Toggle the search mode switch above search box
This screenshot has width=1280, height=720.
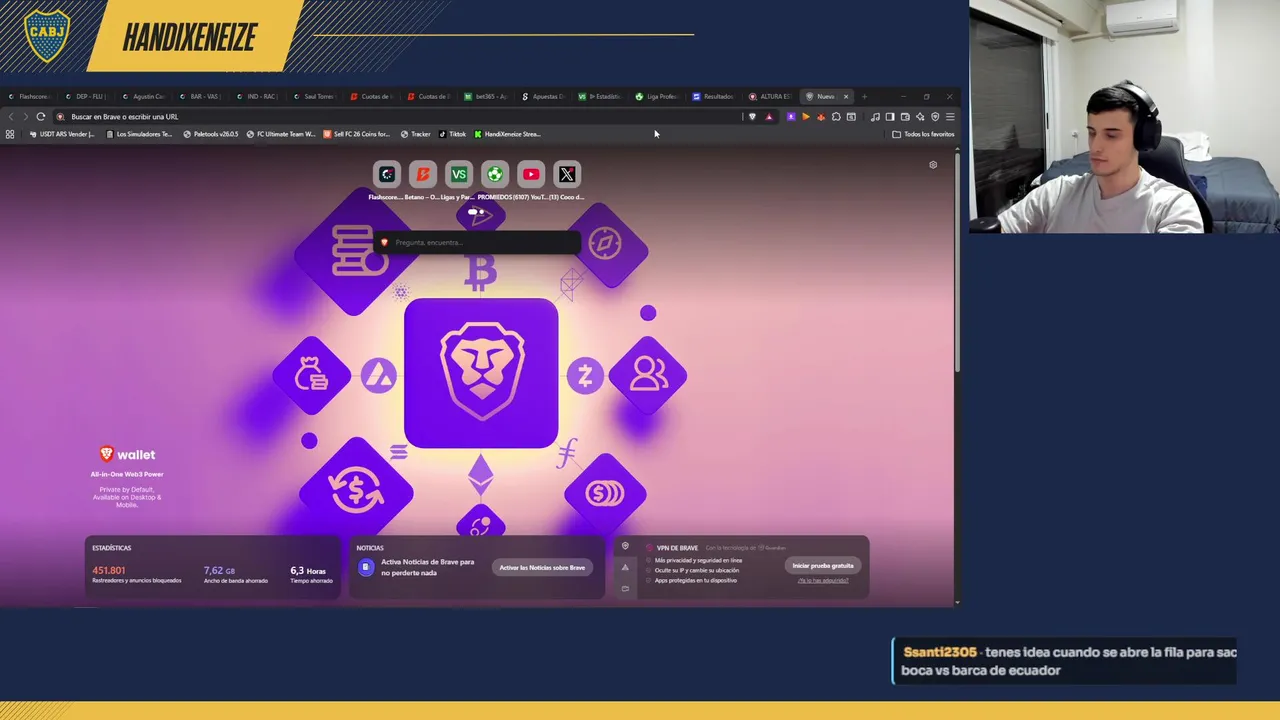476,212
